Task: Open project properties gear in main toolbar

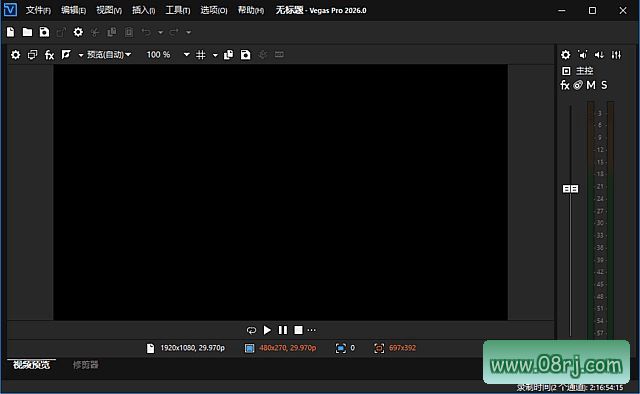Action: point(78,32)
